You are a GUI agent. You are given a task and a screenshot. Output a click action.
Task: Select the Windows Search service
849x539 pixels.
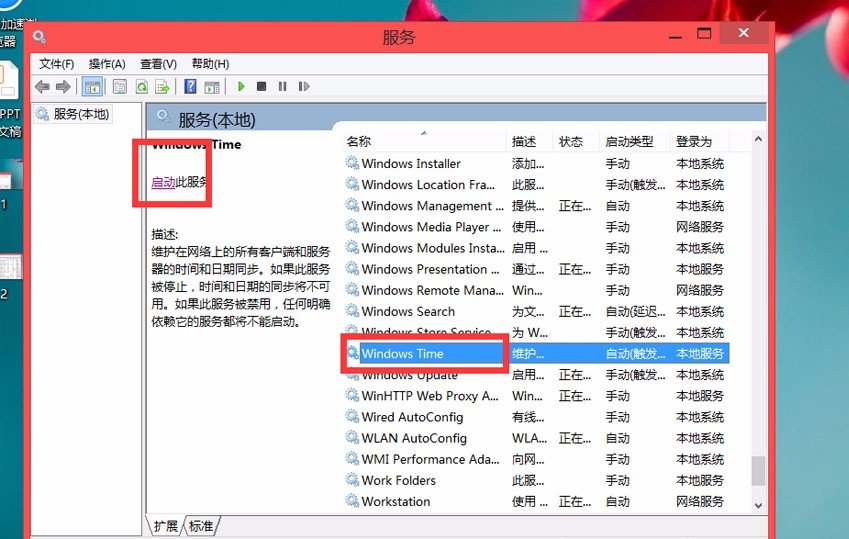(x=537, y=311)
